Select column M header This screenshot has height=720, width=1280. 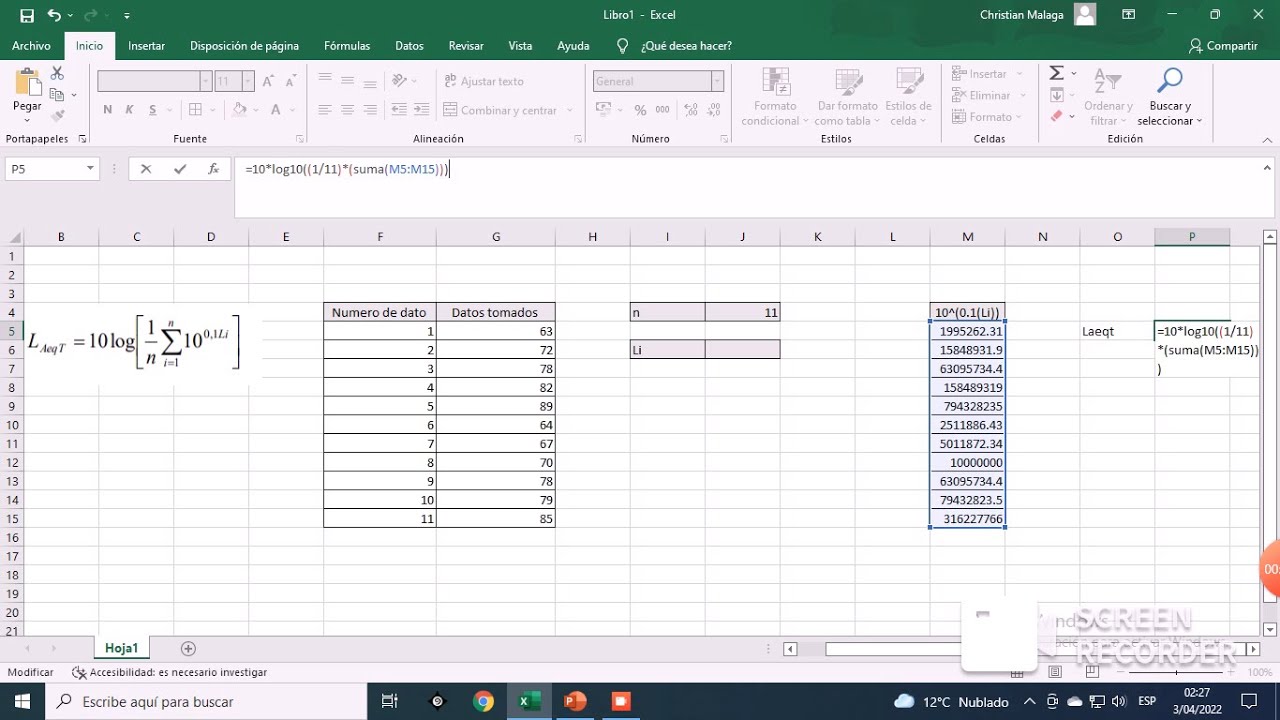click(967, 237)
